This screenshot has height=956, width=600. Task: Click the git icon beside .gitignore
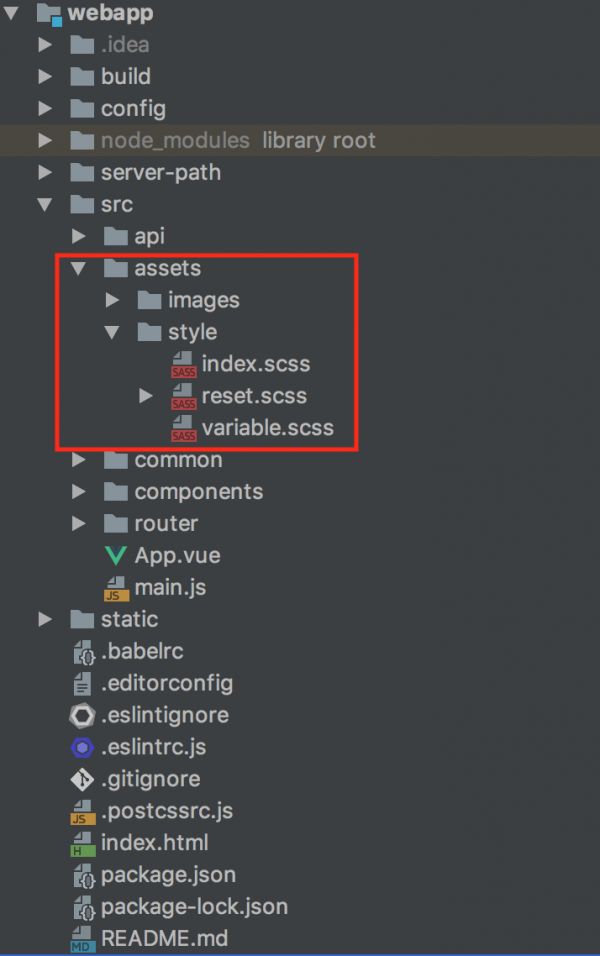tap(82, 779)
